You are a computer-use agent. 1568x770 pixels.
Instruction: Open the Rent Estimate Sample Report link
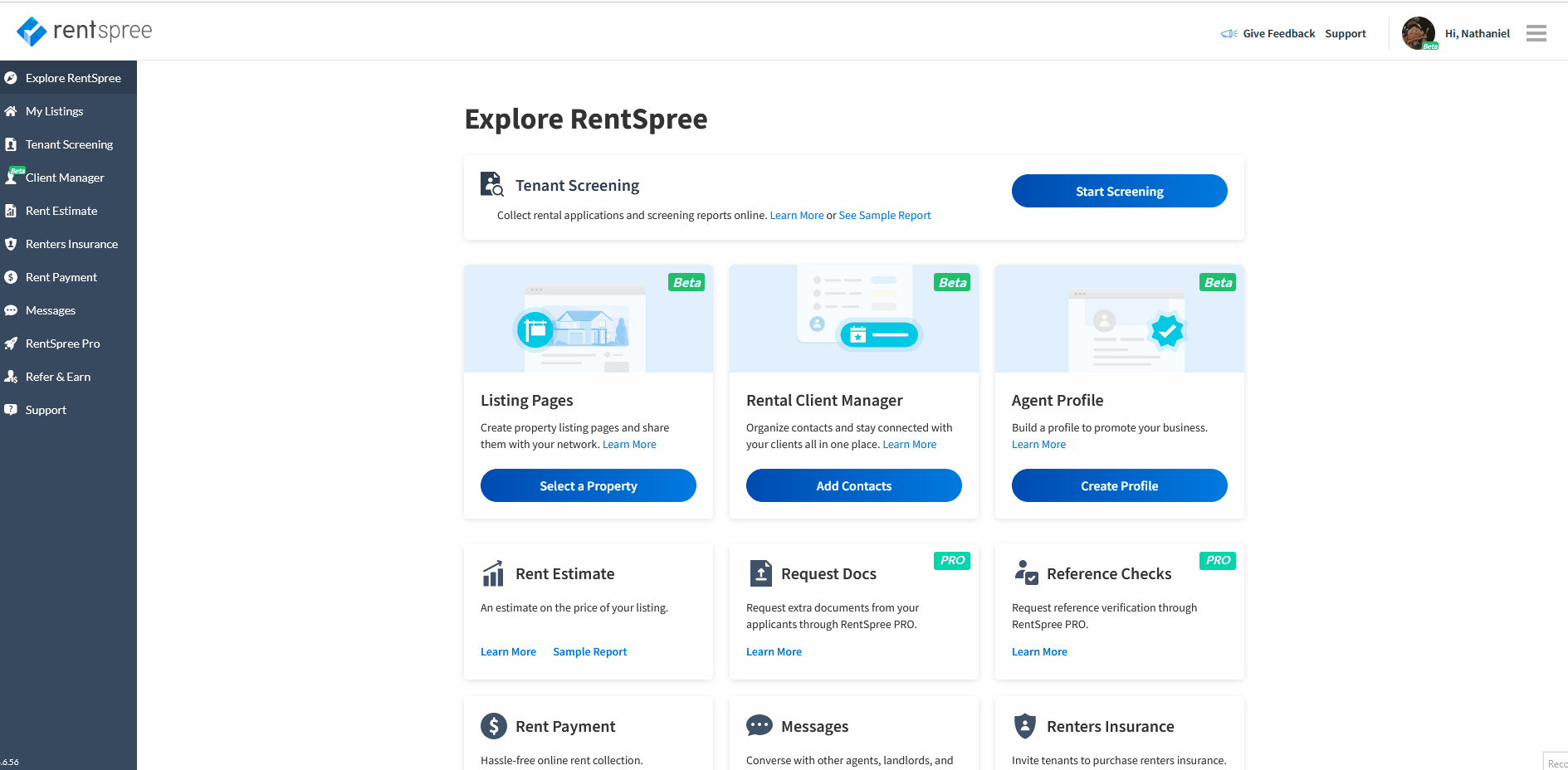[590, 652]
